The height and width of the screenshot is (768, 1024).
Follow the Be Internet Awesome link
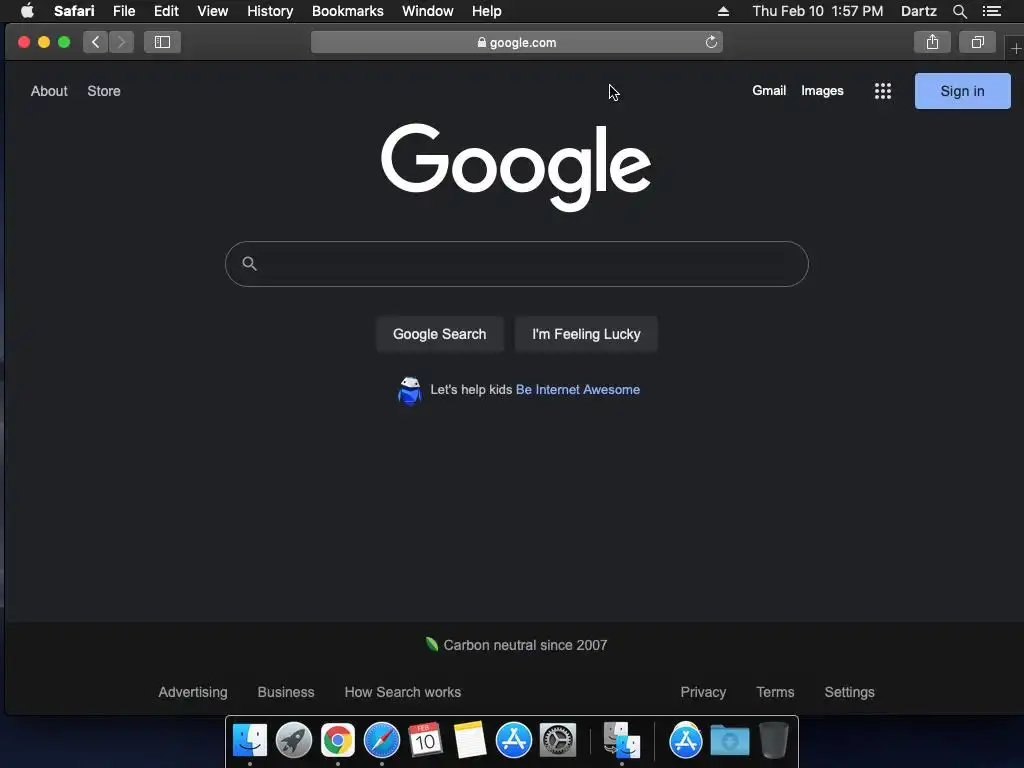pyautogui.click(x=578, y=389)
